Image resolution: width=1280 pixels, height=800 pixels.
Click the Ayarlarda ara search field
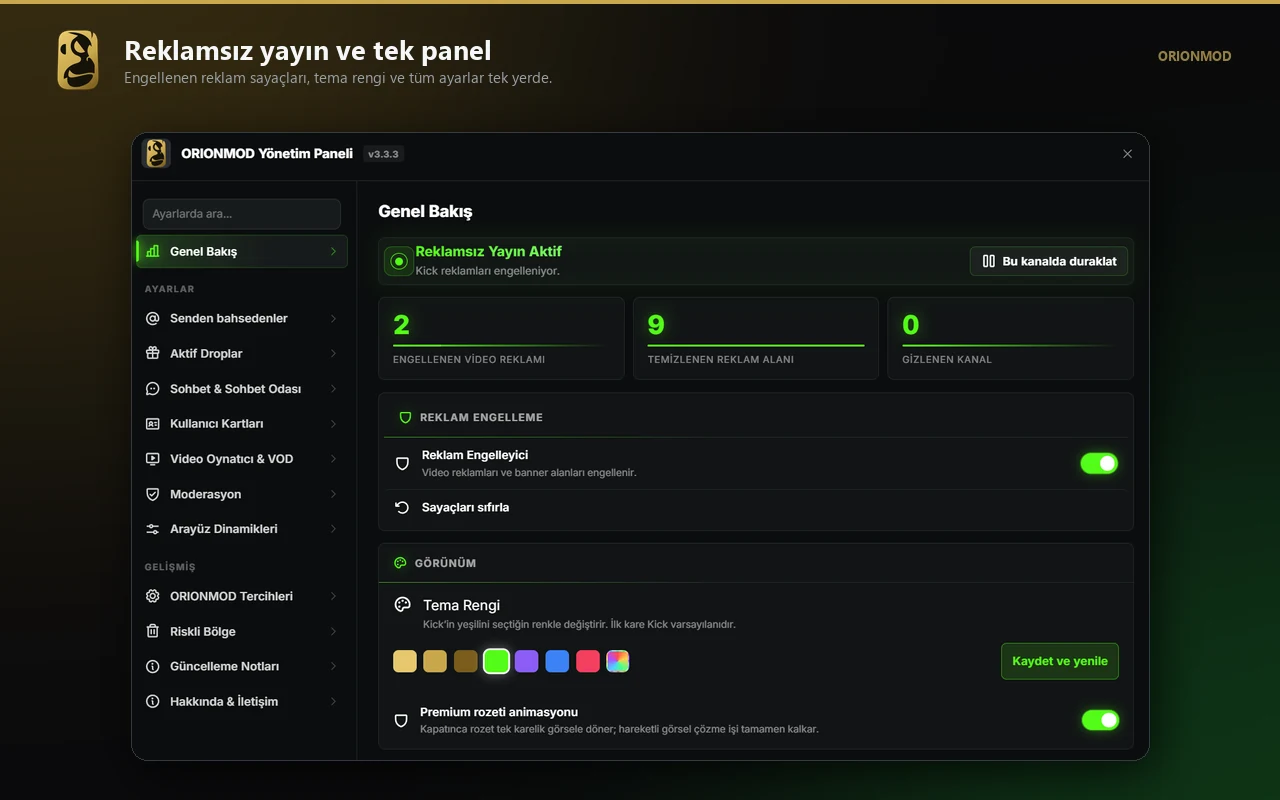click(242, 214)
